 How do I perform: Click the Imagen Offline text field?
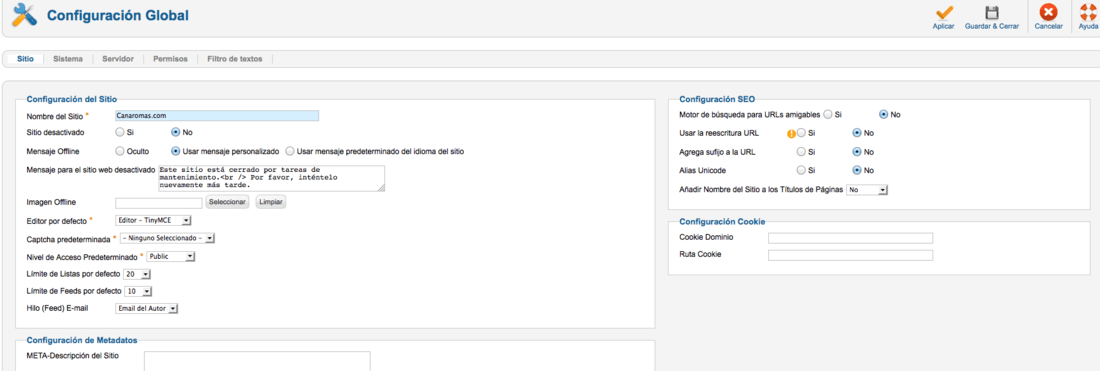(159, 203)
